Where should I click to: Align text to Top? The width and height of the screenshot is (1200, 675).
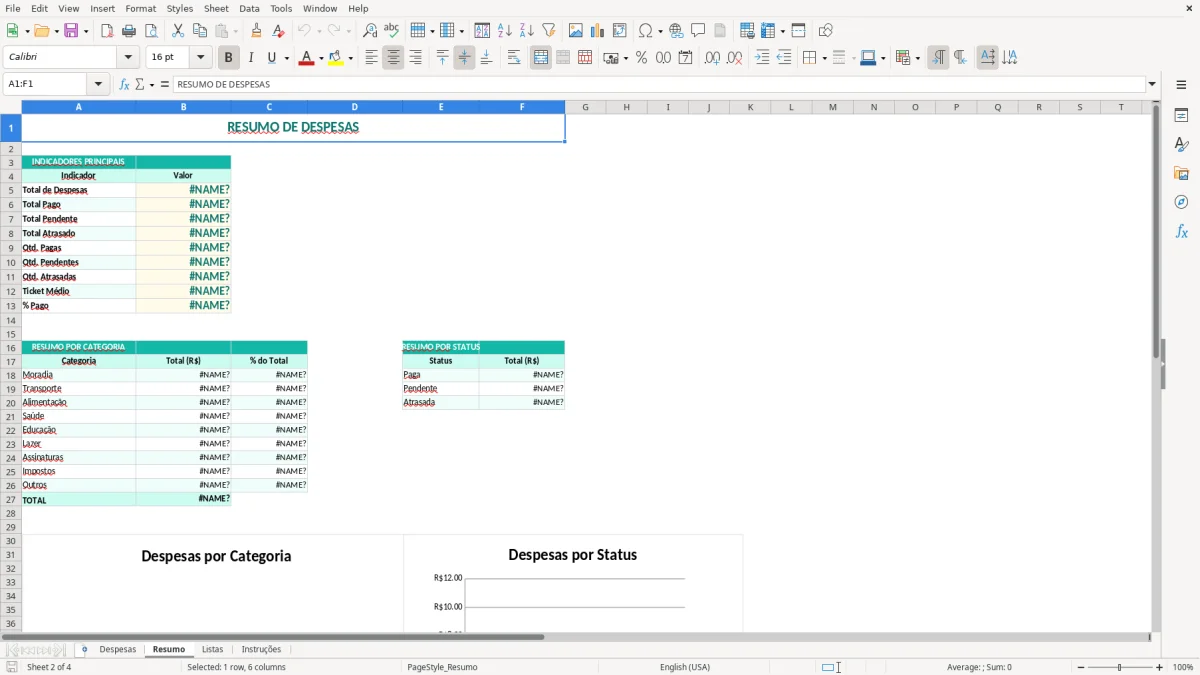tap(442, 58)
